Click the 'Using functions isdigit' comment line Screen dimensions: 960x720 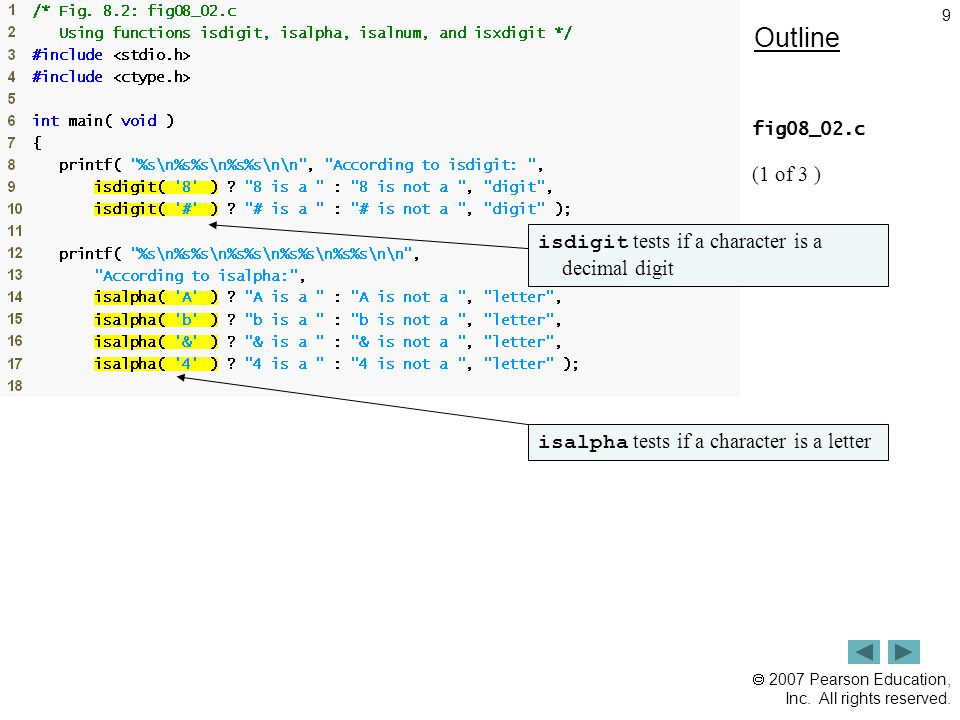[315, 33]
